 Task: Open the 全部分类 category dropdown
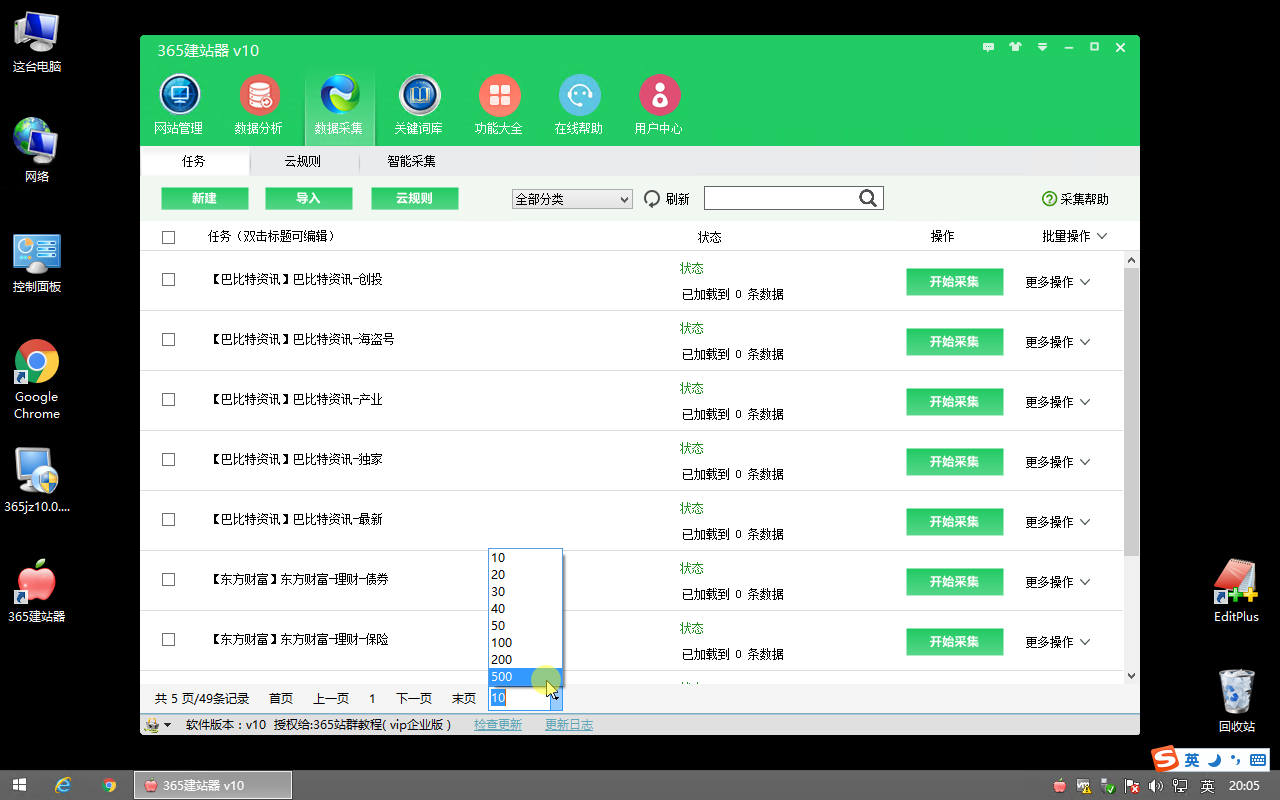[x=572, y=199]
